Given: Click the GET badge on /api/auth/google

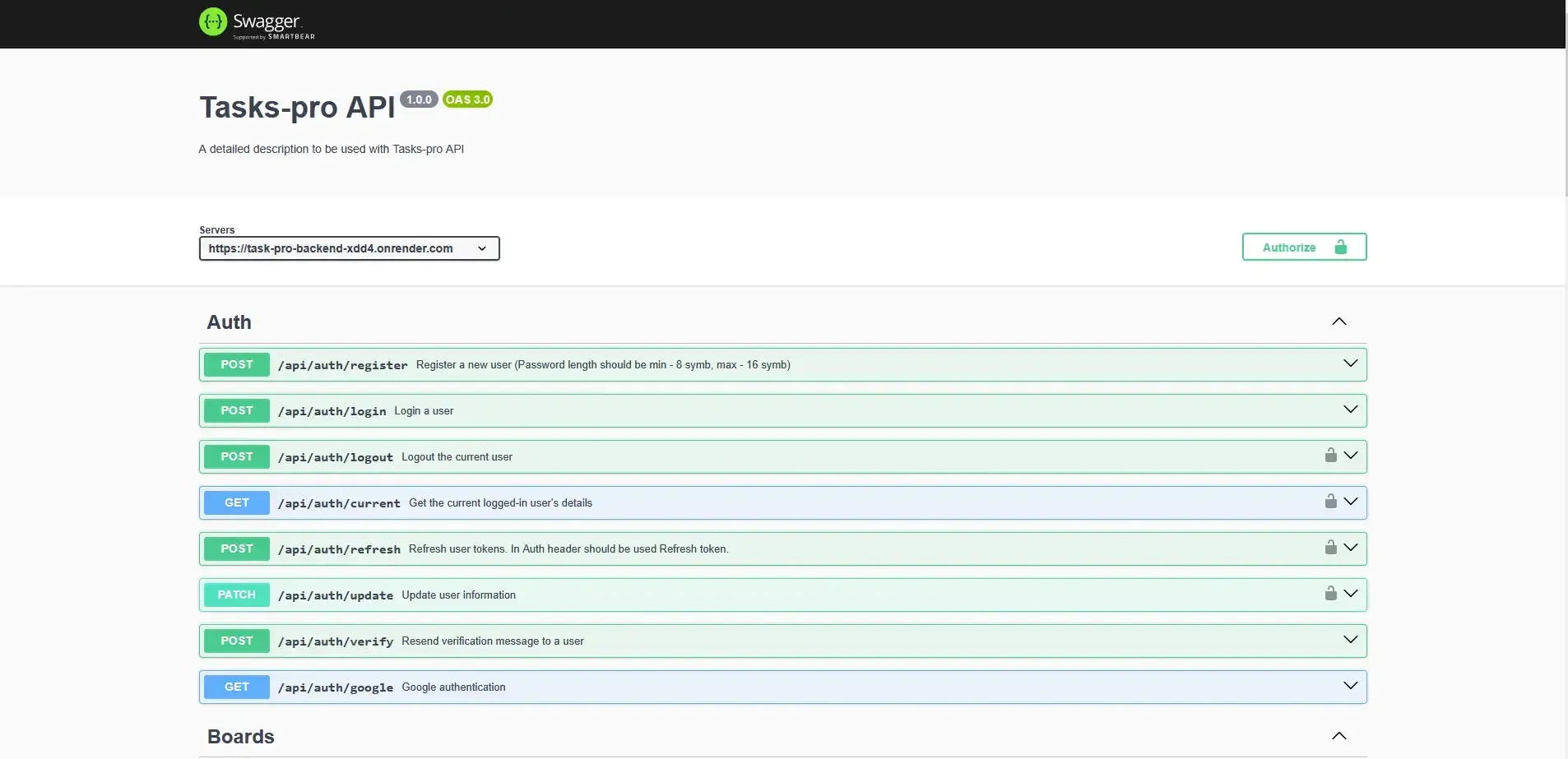Looking at the screenshot, I should [237, 687].
